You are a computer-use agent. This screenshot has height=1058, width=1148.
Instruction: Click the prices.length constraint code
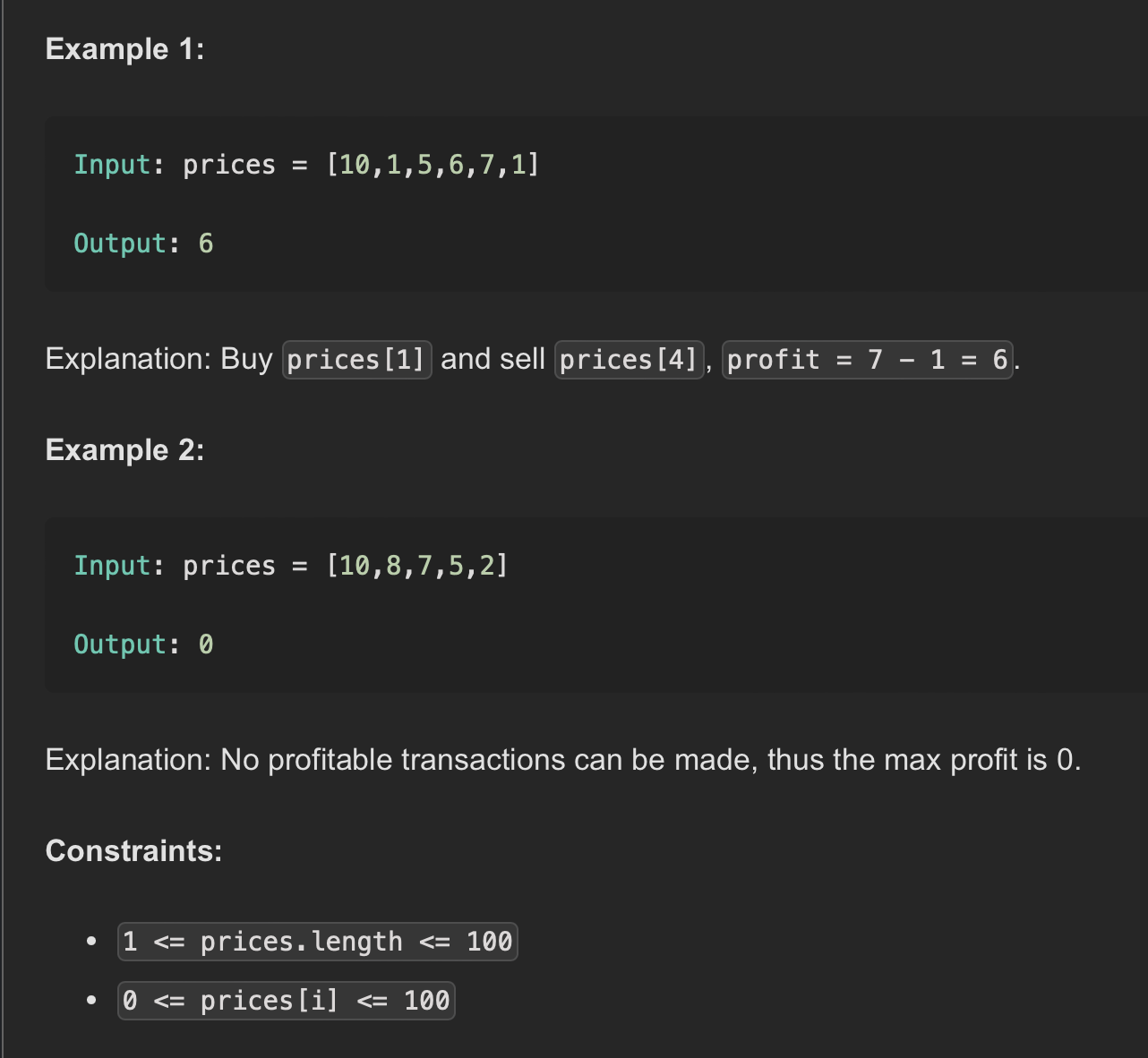(318, 942)
